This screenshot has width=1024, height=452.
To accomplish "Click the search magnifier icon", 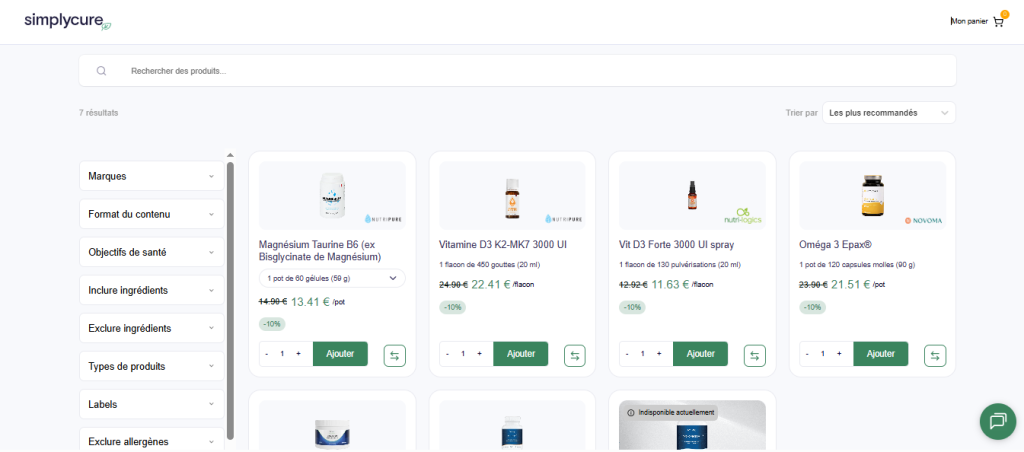I will (101, 71).
